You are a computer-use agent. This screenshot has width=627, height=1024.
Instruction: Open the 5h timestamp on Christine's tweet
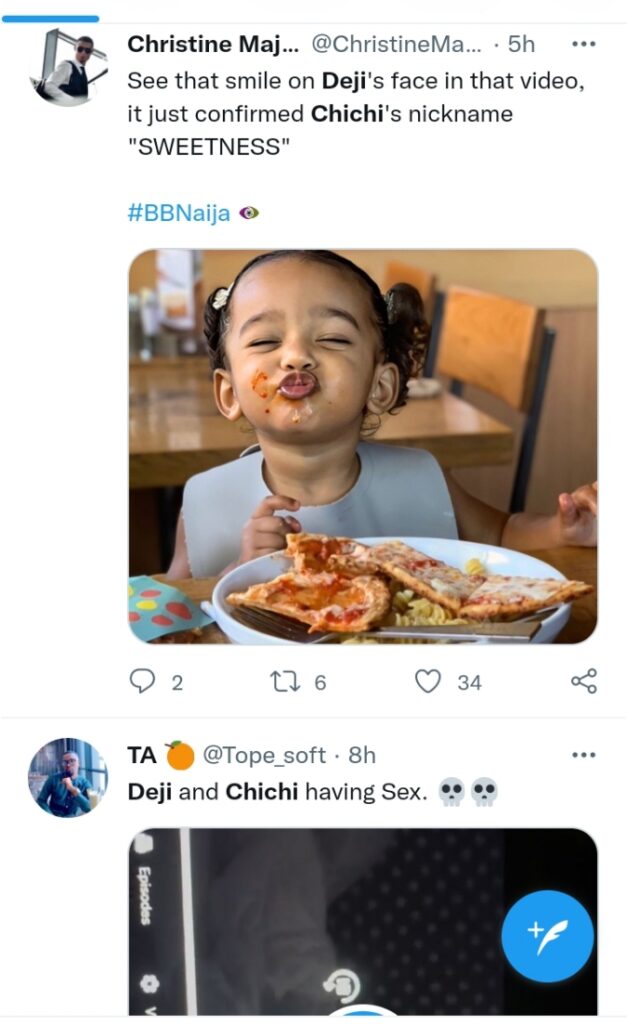521,45
